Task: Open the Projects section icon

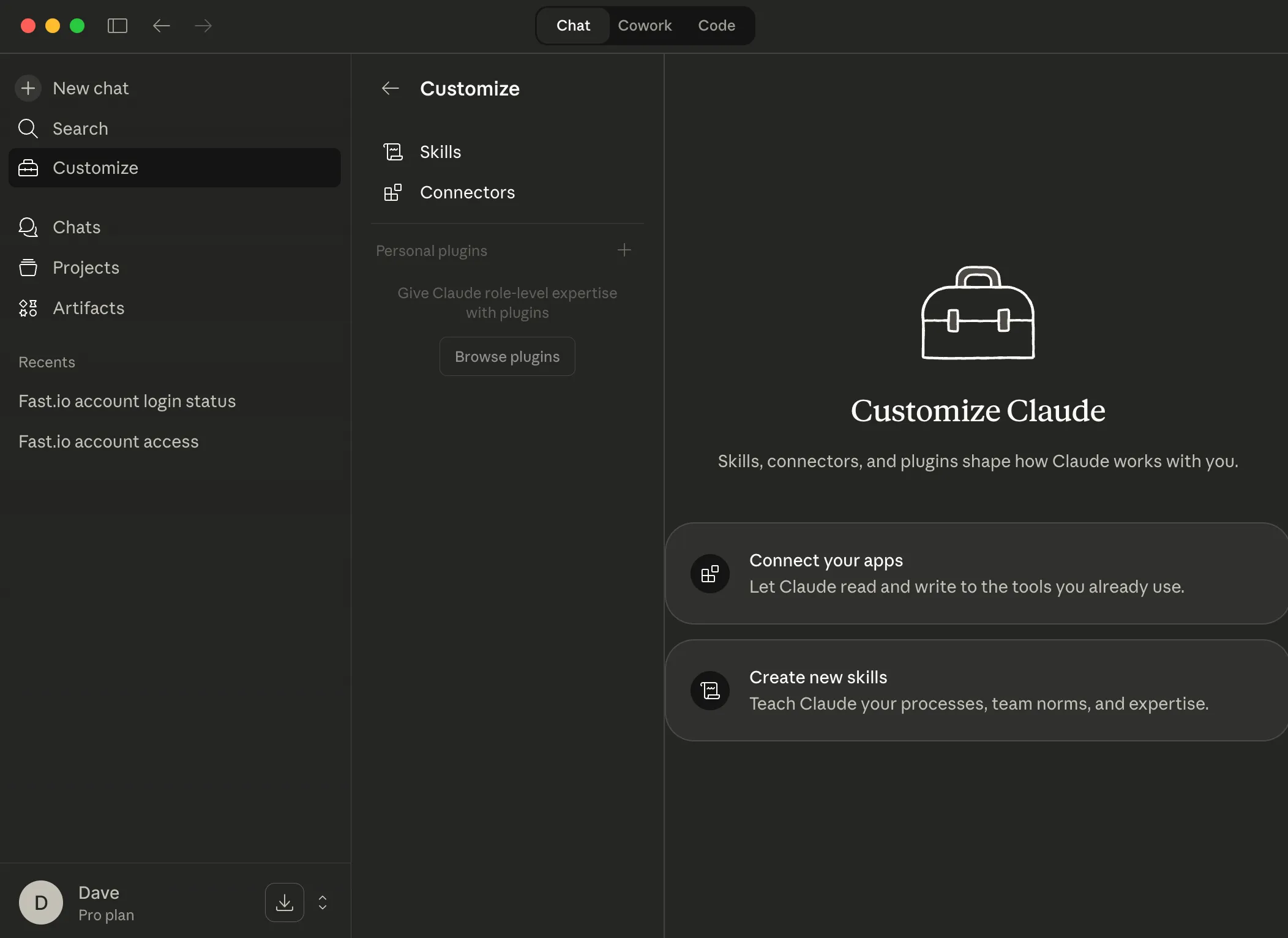Action: point(28,268)
